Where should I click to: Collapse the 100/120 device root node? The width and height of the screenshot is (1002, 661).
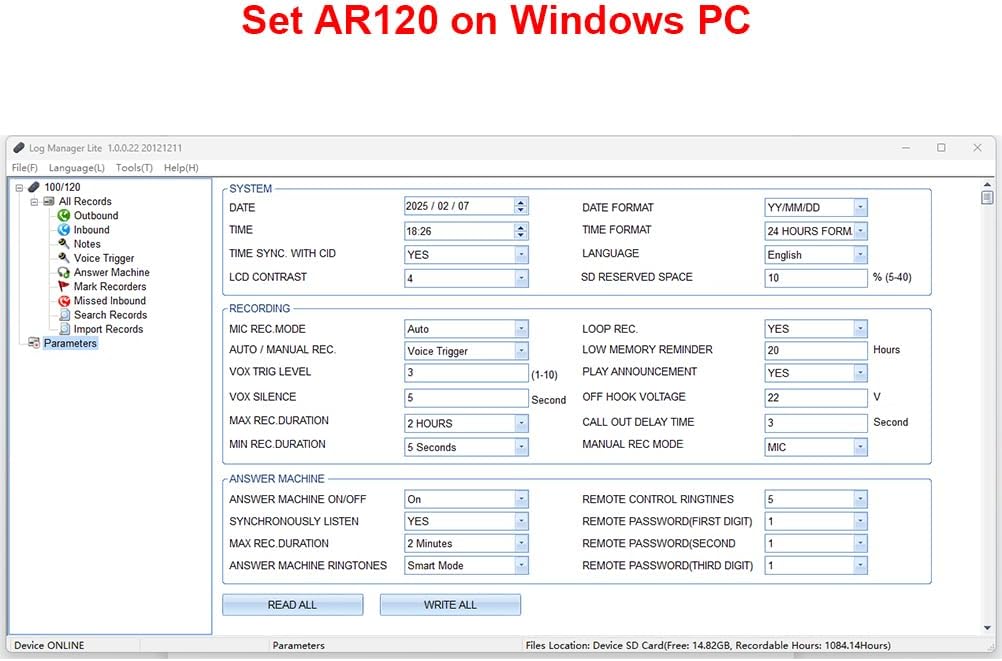click(x=19, y=187)
